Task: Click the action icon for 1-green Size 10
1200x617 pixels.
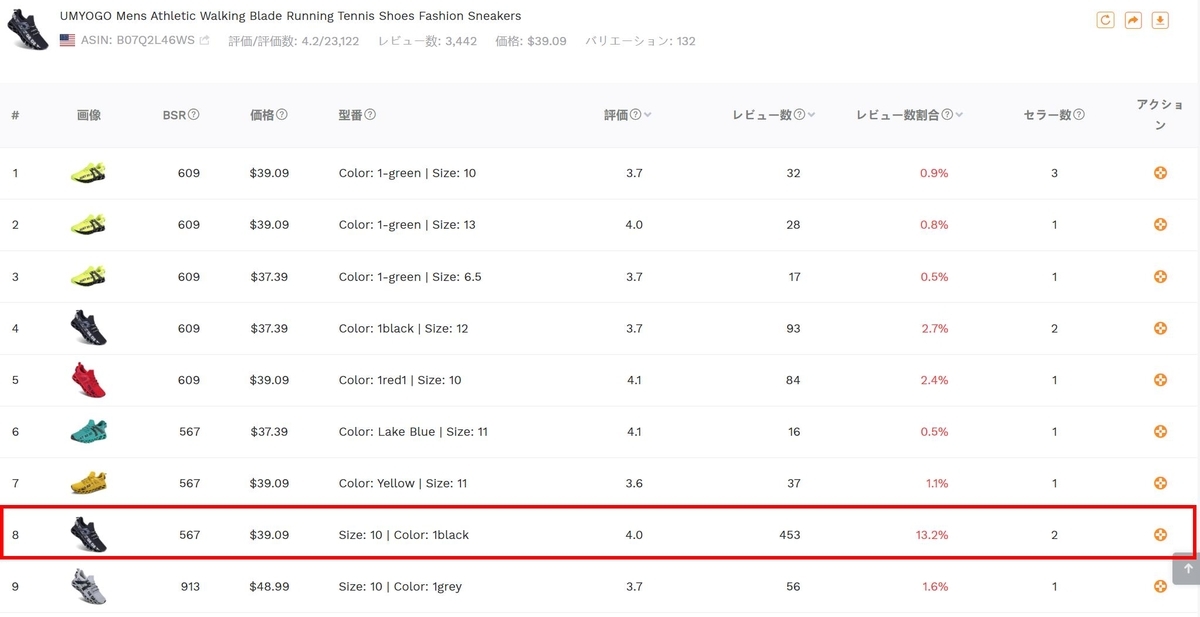Action: [1160, 173]
